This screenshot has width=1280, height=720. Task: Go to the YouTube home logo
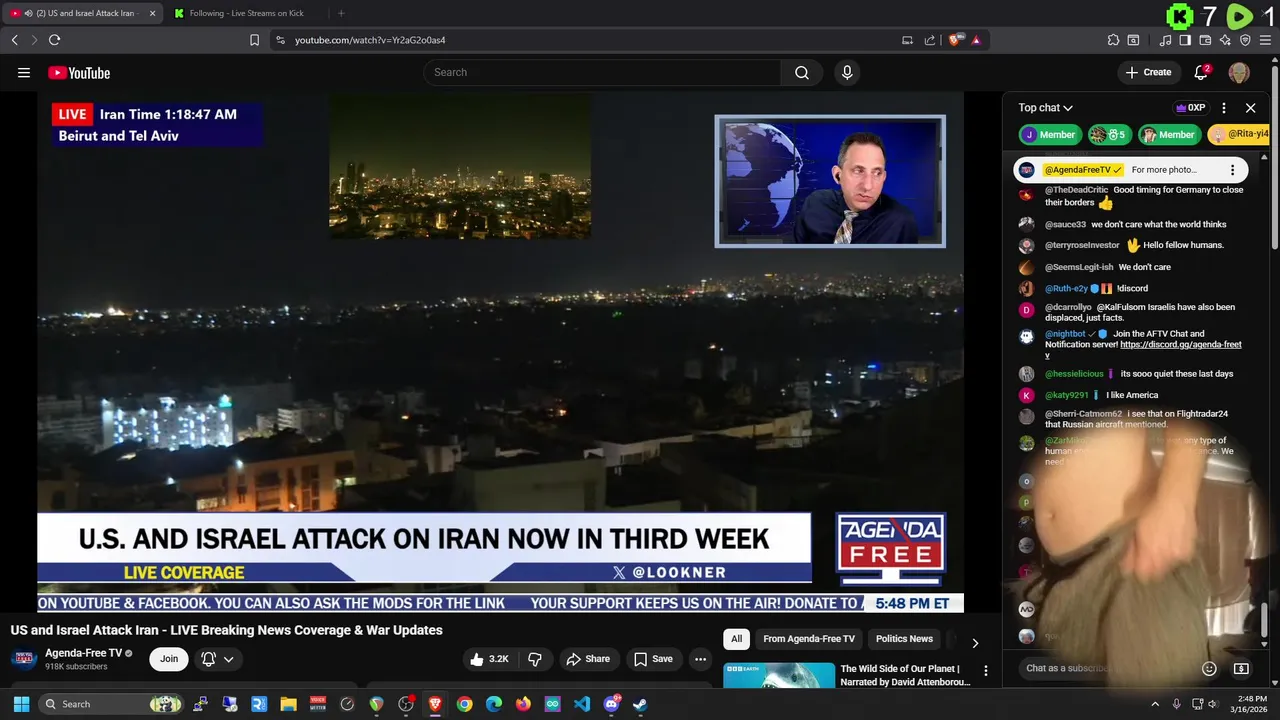click(79, 72)
